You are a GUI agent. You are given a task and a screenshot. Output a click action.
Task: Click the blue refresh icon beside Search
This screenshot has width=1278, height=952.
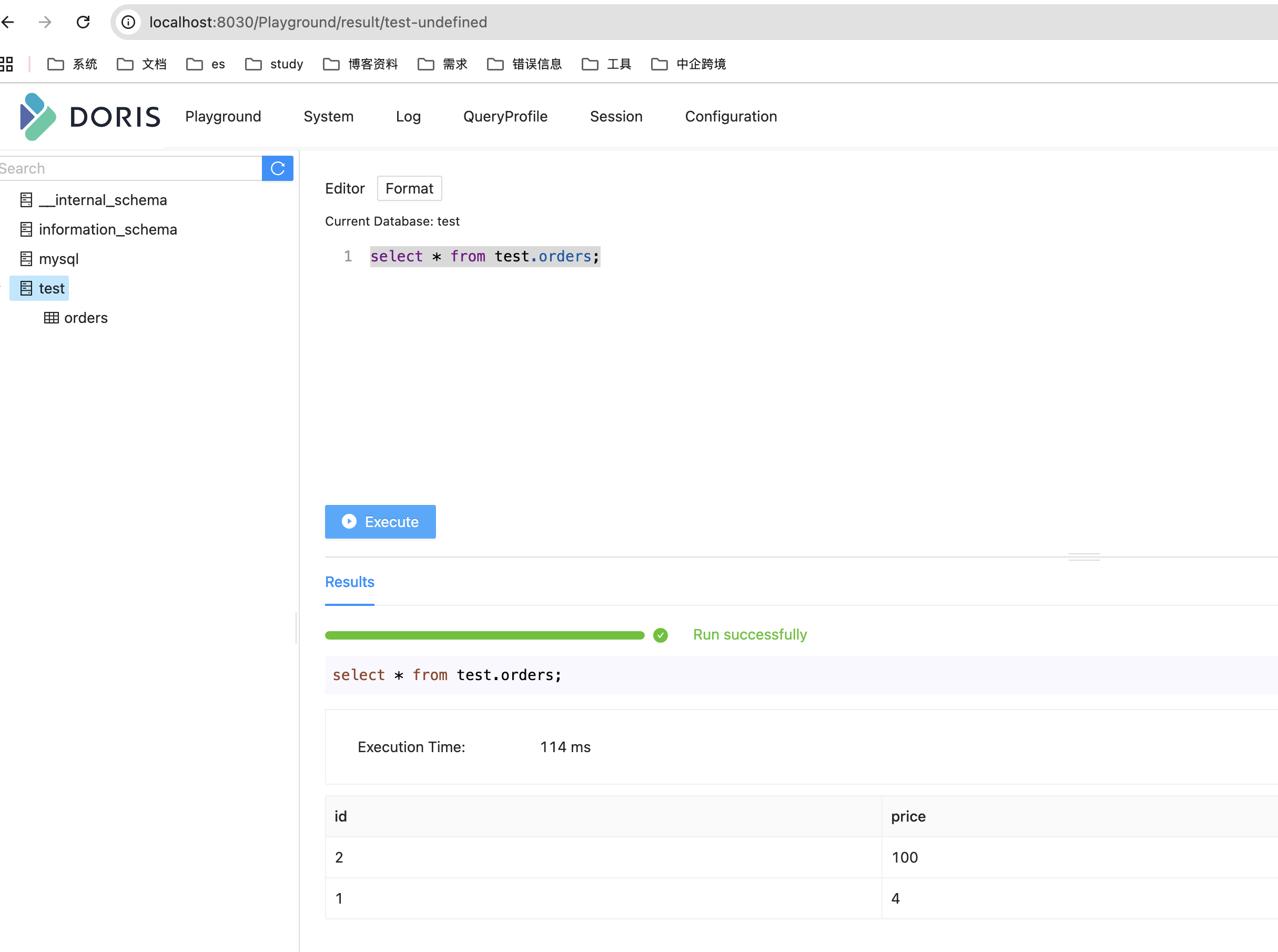277,168
